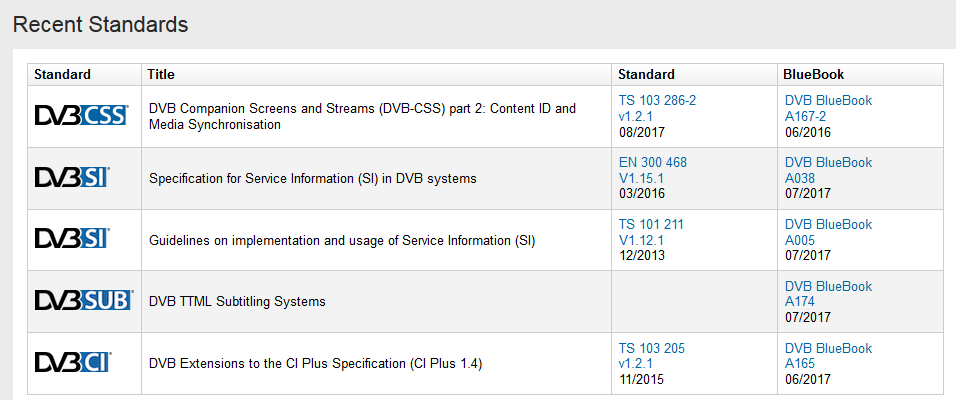Select the DVB TTML Subtitling Systems title
Image resolution: width=956 pixels, height=400 pixels.
point(237,301)
